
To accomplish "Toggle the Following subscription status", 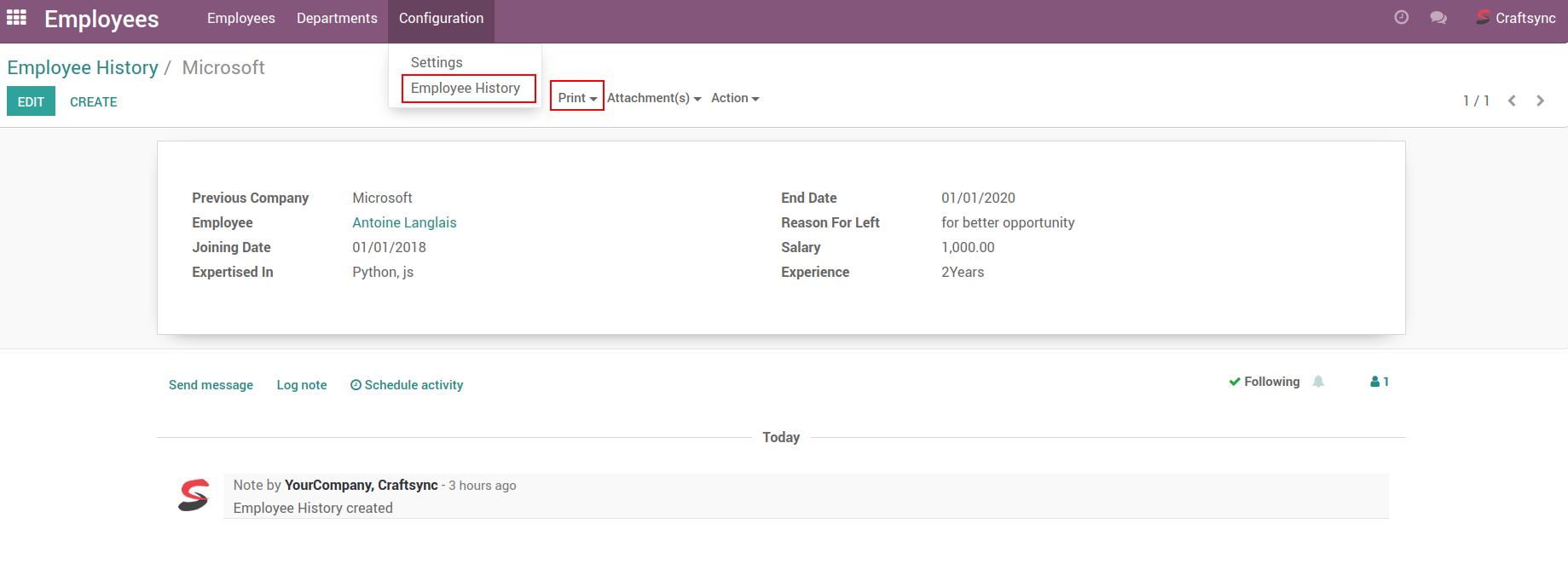I will [x=1264, y=382].
